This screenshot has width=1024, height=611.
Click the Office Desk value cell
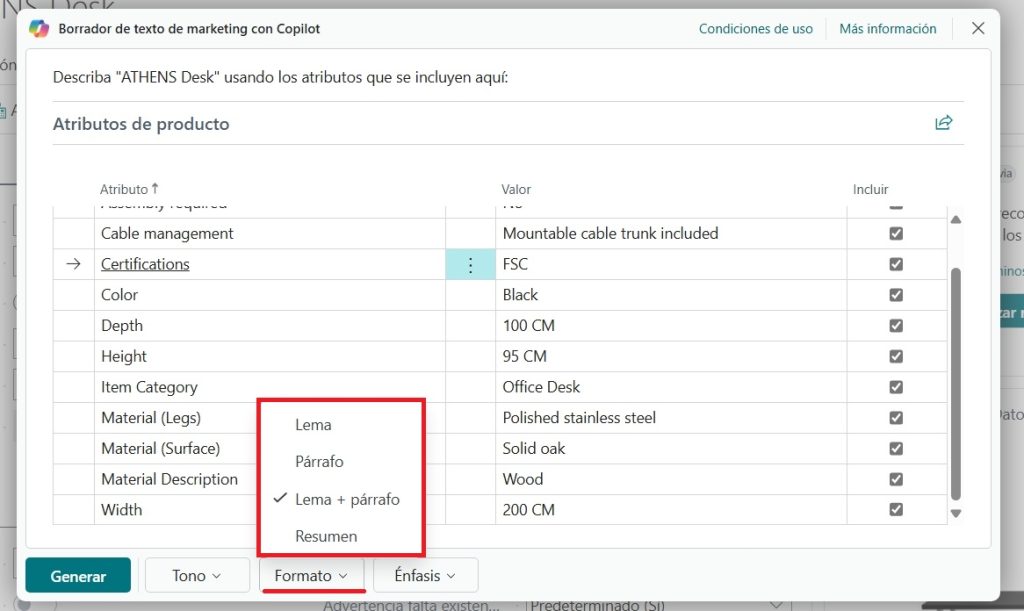coord(671,387)
